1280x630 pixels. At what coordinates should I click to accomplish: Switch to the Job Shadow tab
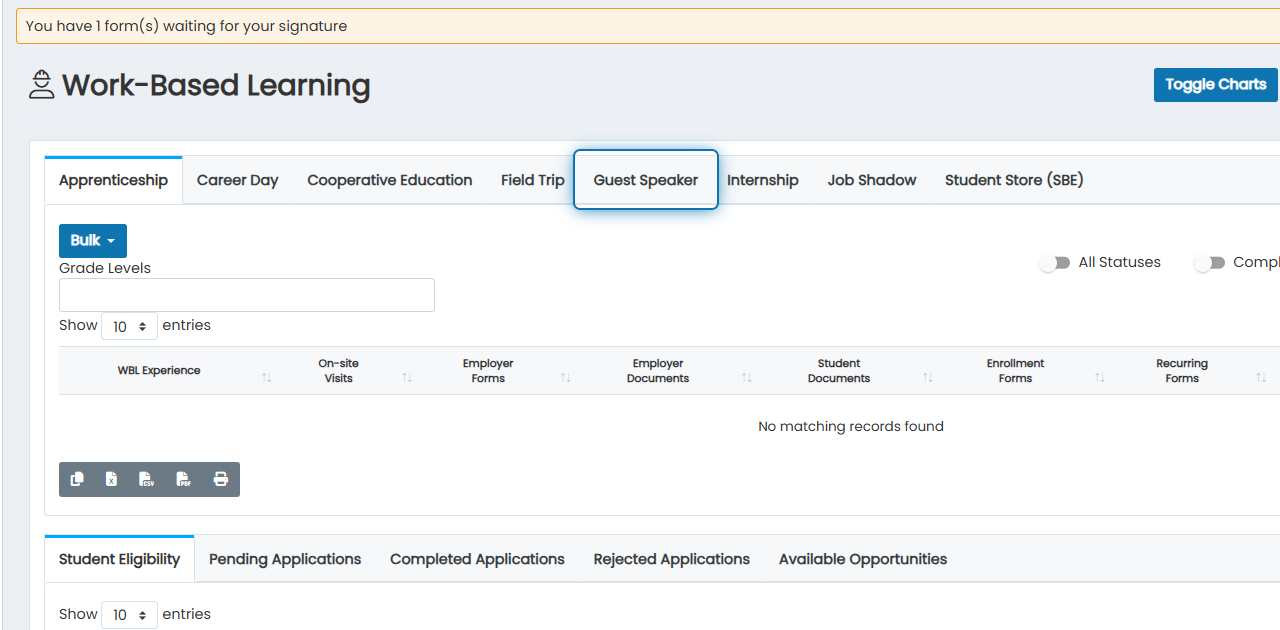(872, 180)
